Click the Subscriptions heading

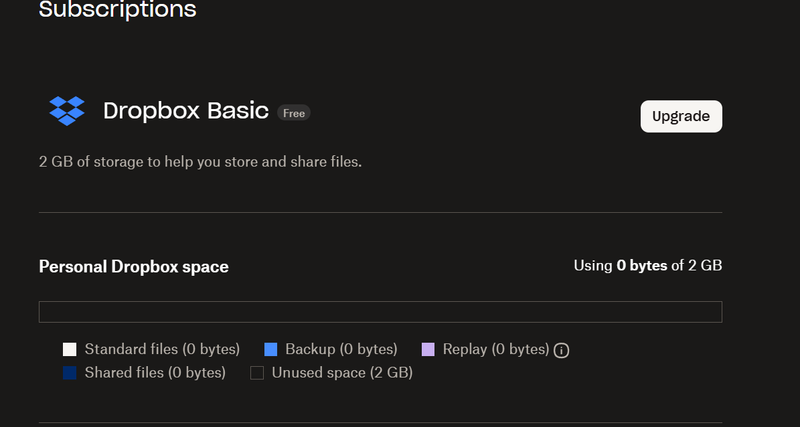(117, 11)
